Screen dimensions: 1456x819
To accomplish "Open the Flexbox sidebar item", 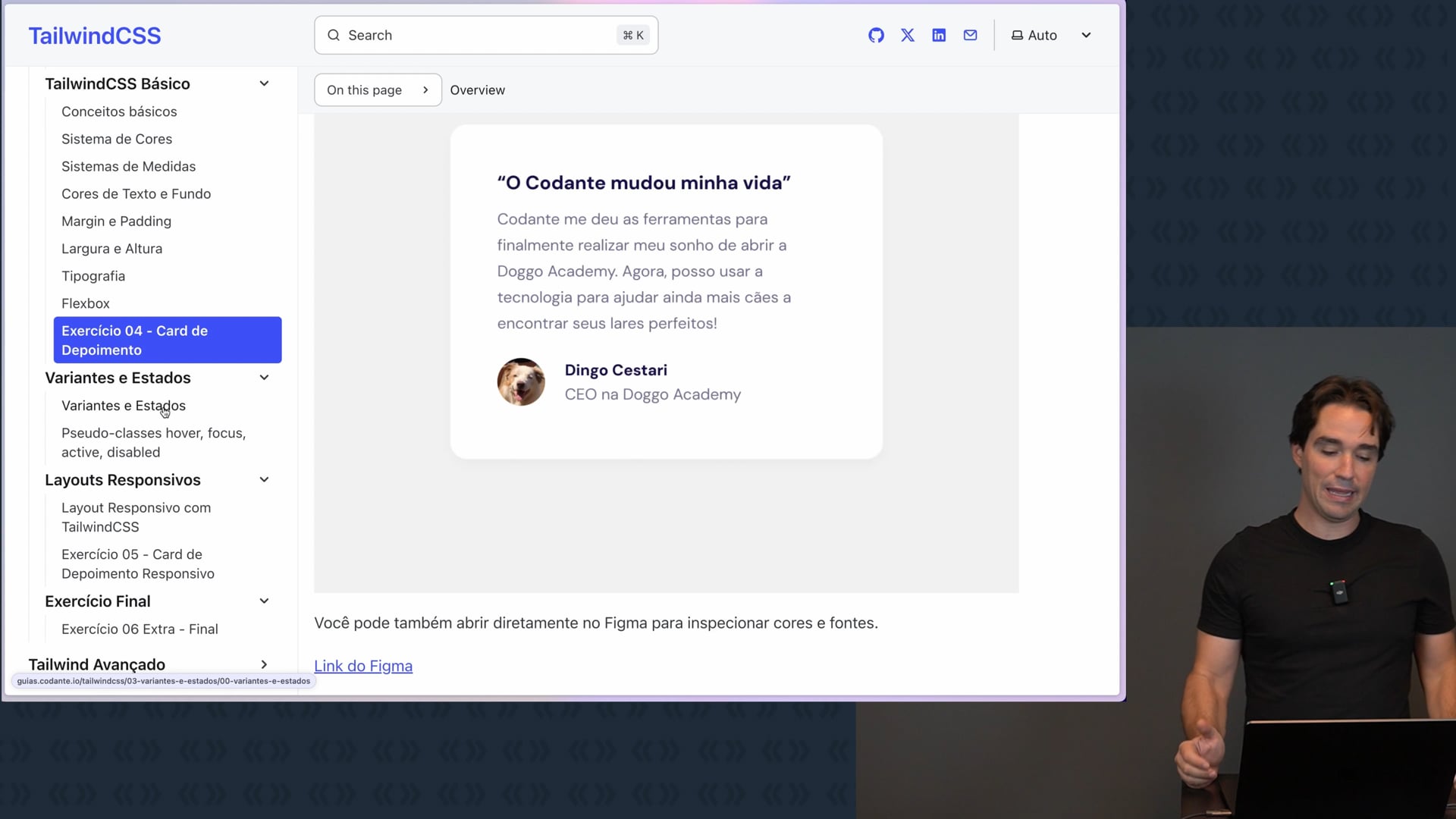I will (x=86, y=303).
